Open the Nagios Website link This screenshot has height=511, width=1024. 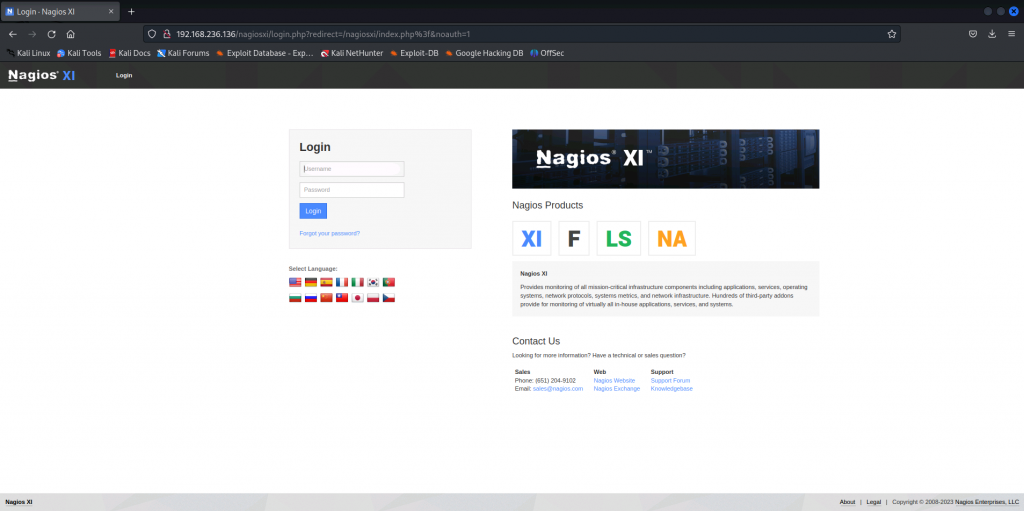pyautogui.click(x=614, y=380)
